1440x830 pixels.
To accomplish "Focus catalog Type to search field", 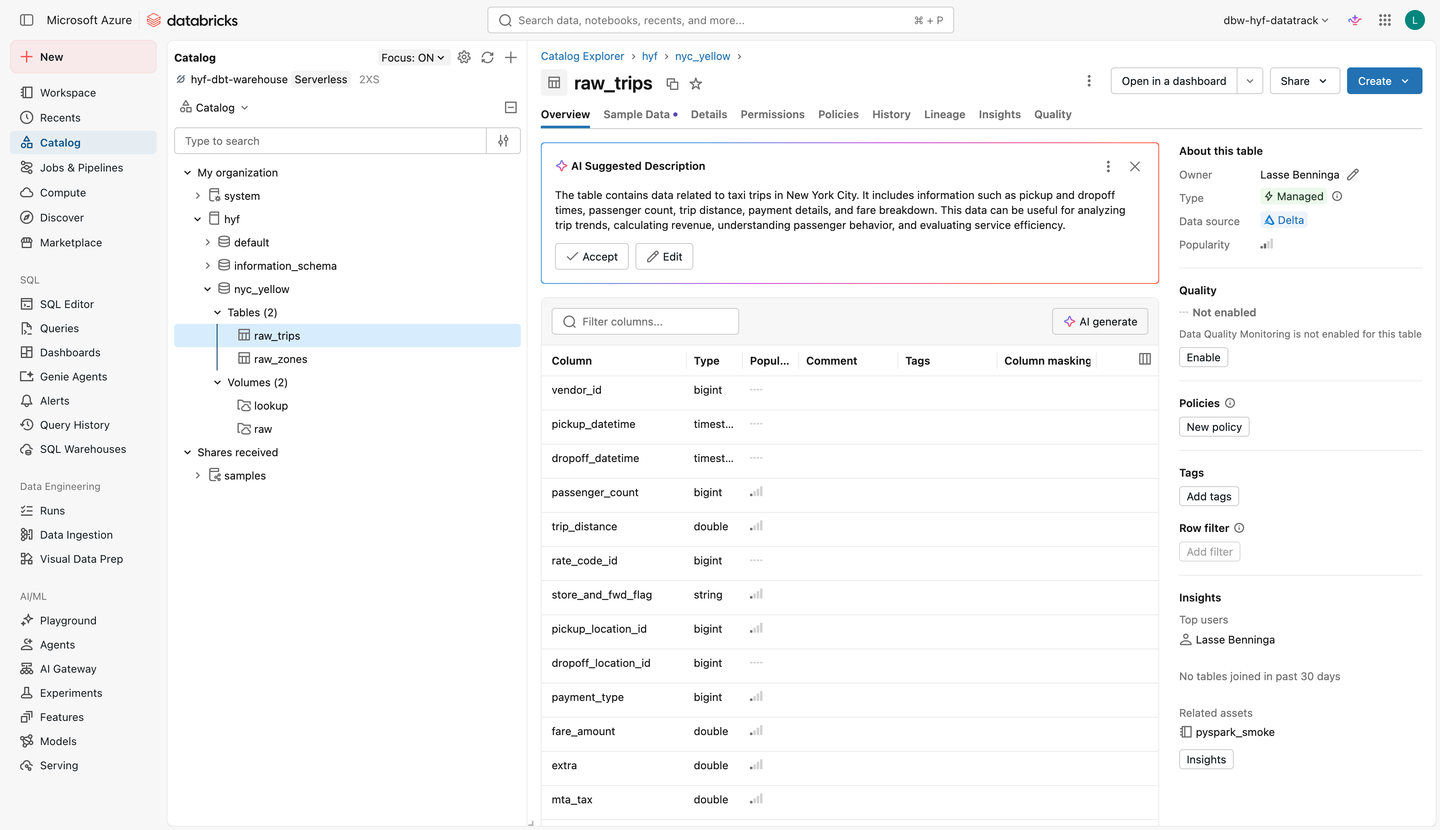I will (x=331, y=141).
